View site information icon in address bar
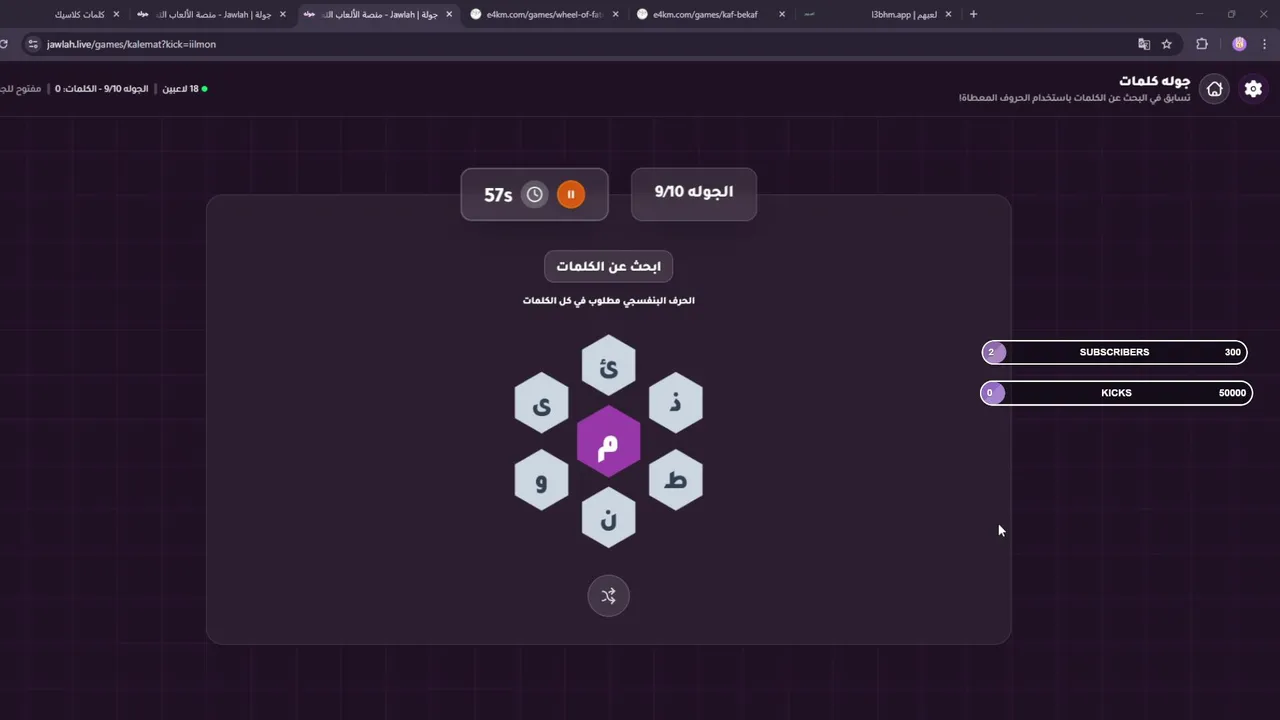The image size is (1280, 720). [x=32, y=44]
